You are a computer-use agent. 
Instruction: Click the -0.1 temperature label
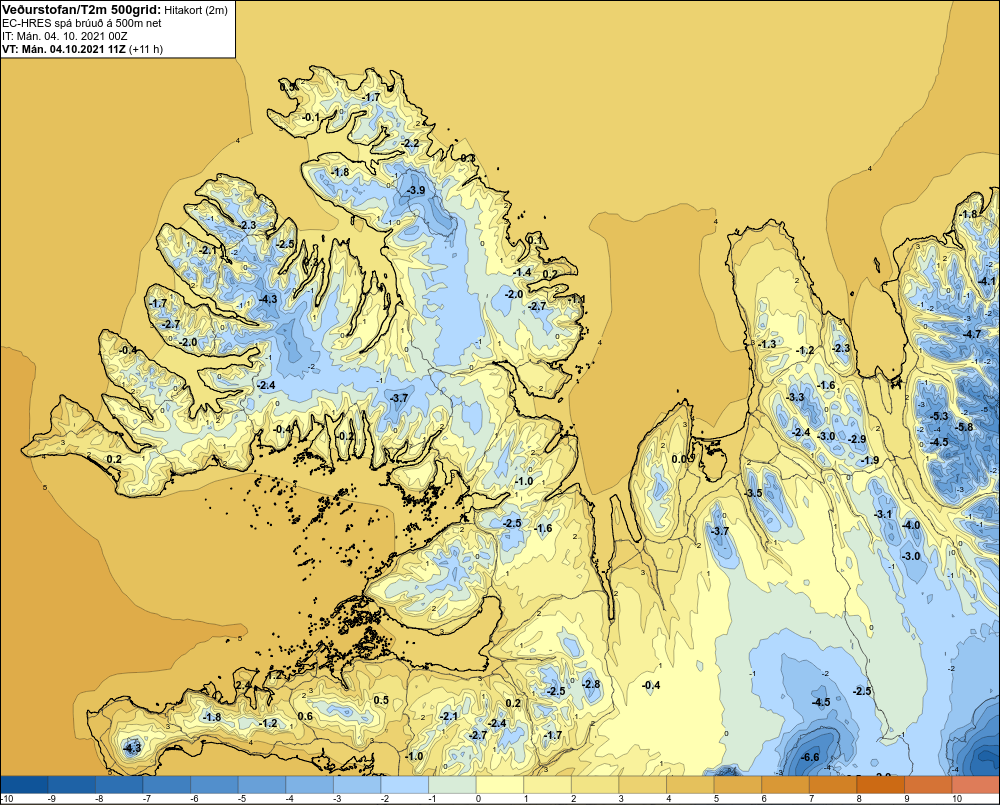click(311, 117)
